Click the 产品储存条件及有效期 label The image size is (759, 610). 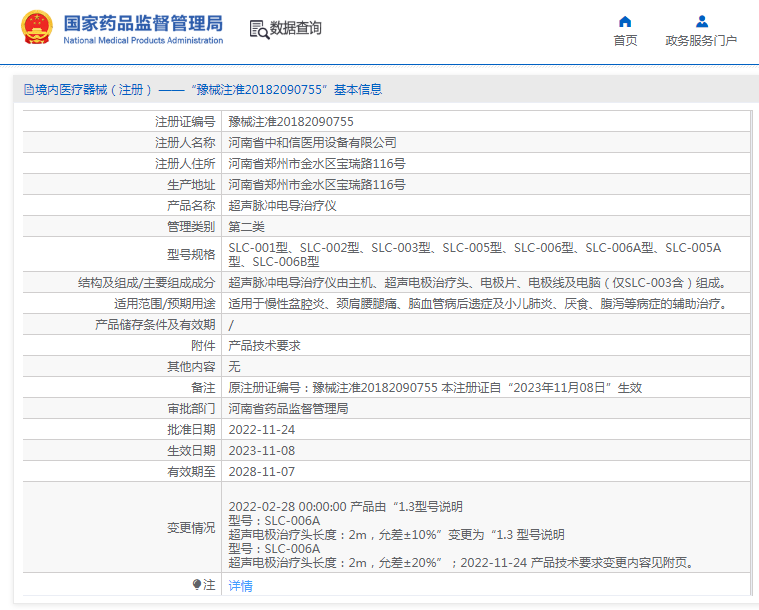click(x=155, y=325)
